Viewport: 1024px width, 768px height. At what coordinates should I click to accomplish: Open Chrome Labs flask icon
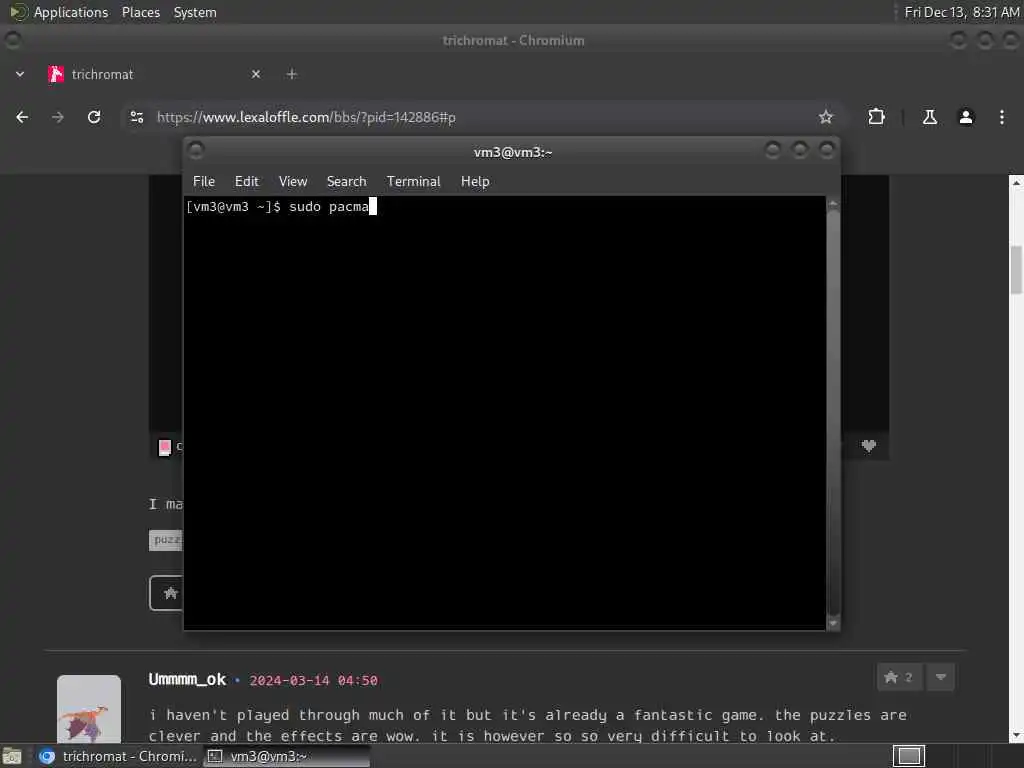[929, 117]
